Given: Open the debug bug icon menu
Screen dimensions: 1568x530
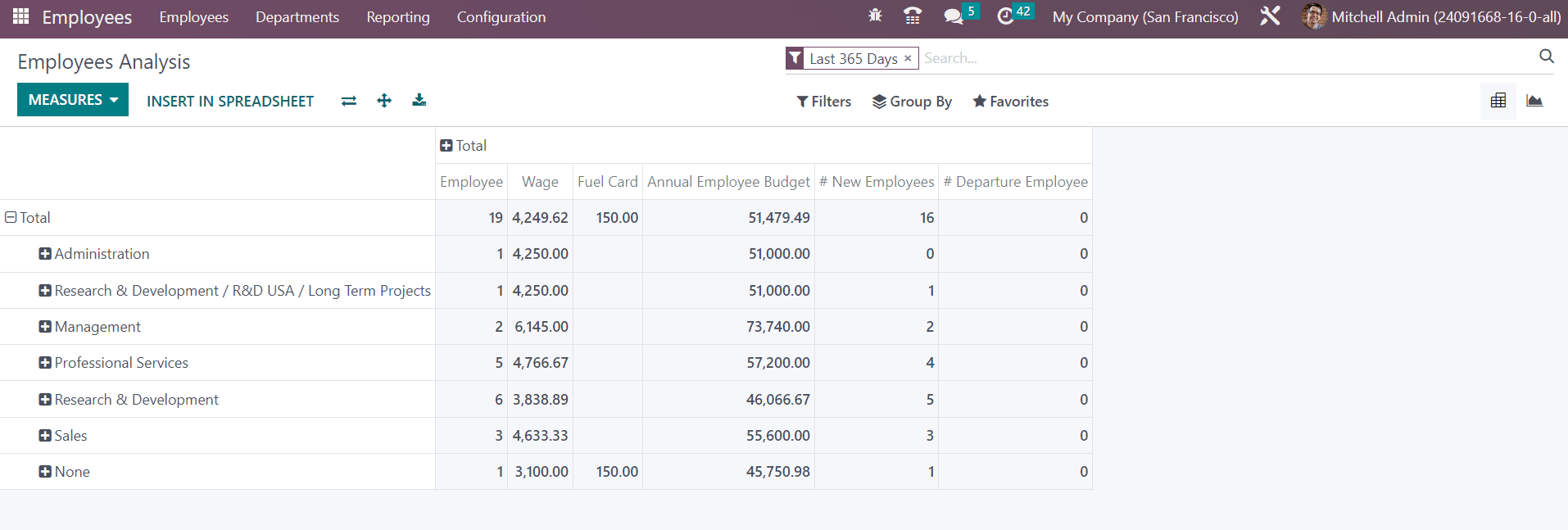Looking at the screenshot, I should pos(875,16).
